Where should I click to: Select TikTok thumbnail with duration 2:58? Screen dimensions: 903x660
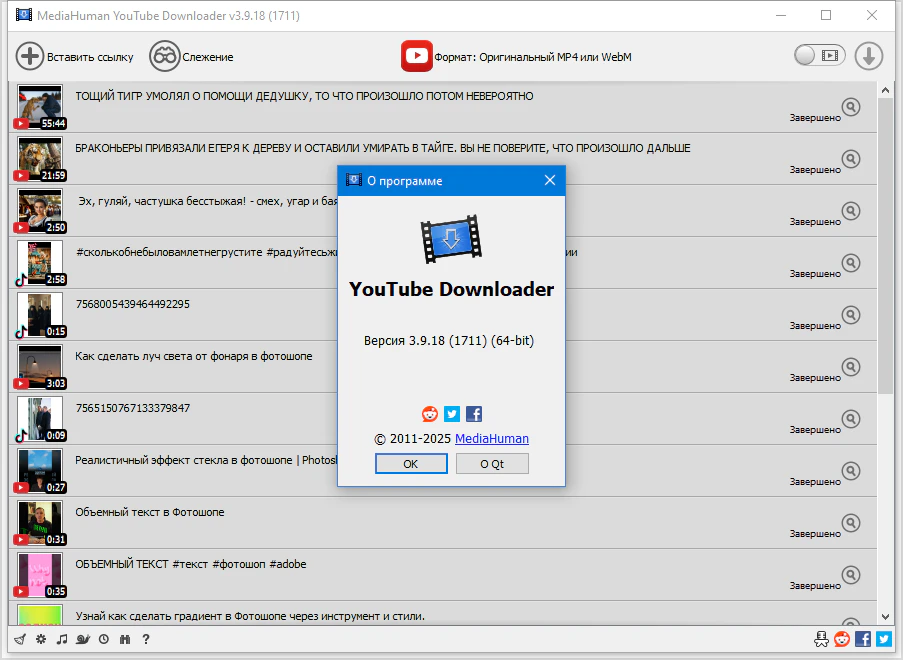40,263
